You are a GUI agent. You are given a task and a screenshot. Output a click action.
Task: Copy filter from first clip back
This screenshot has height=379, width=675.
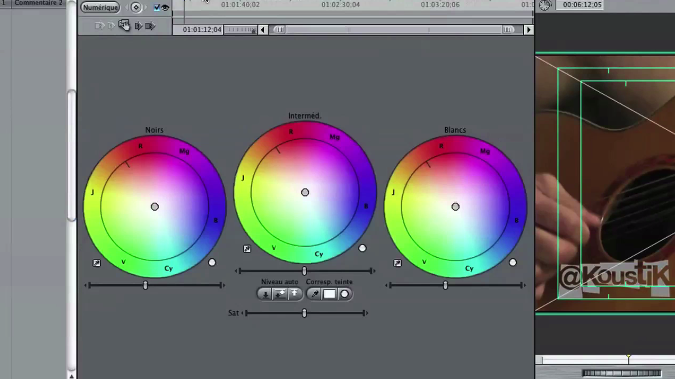click(x=111, y=26)
